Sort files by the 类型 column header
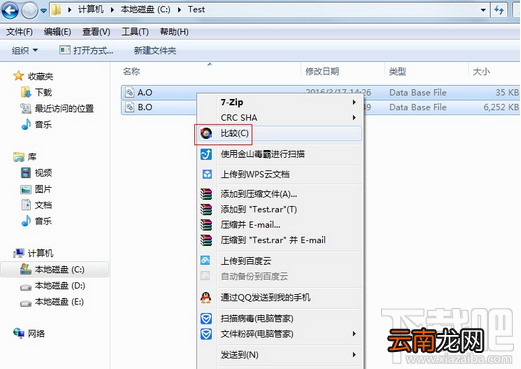 pos(398,71)
